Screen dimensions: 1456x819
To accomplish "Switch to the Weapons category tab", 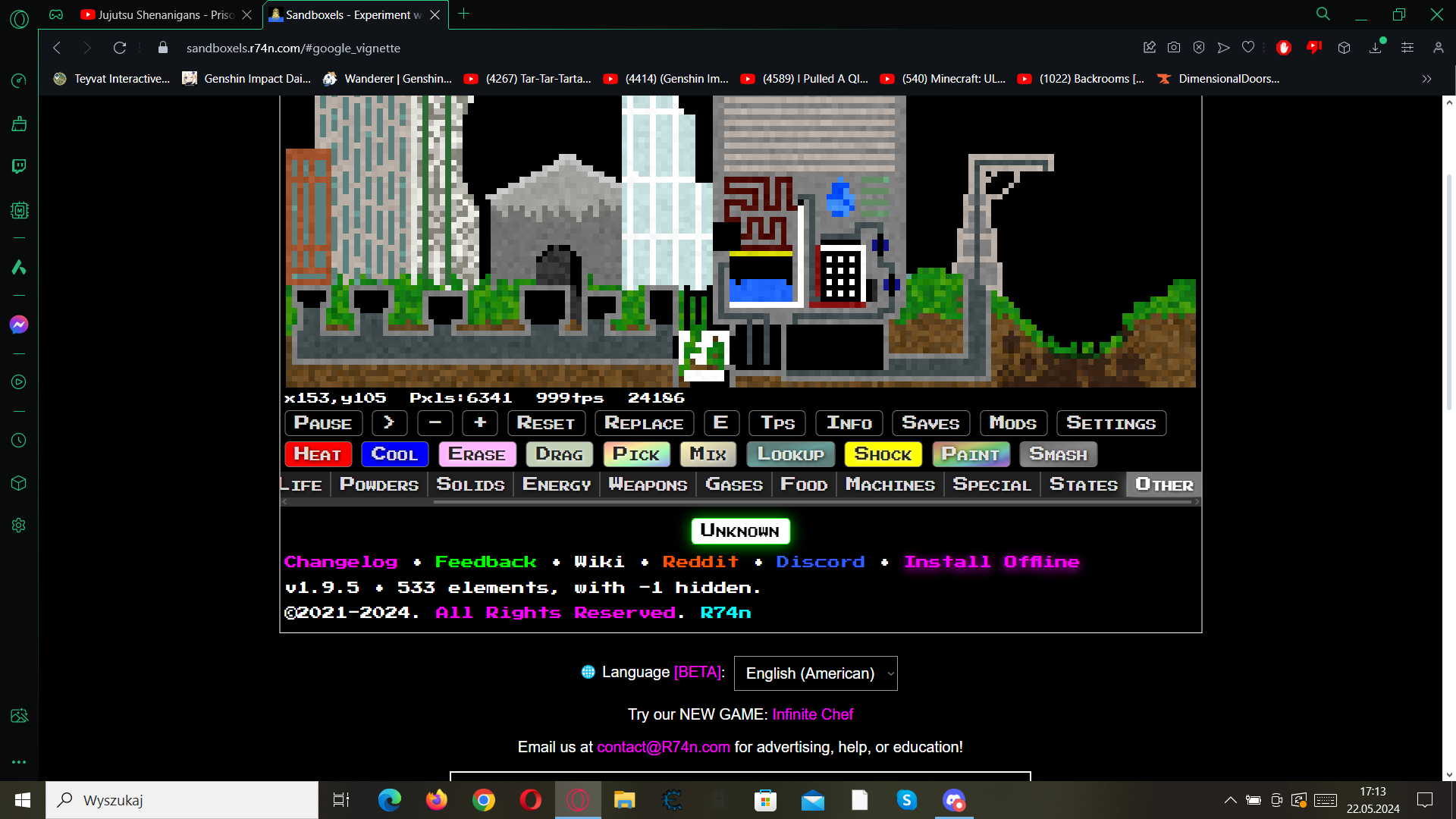I will tap(648, 485).
